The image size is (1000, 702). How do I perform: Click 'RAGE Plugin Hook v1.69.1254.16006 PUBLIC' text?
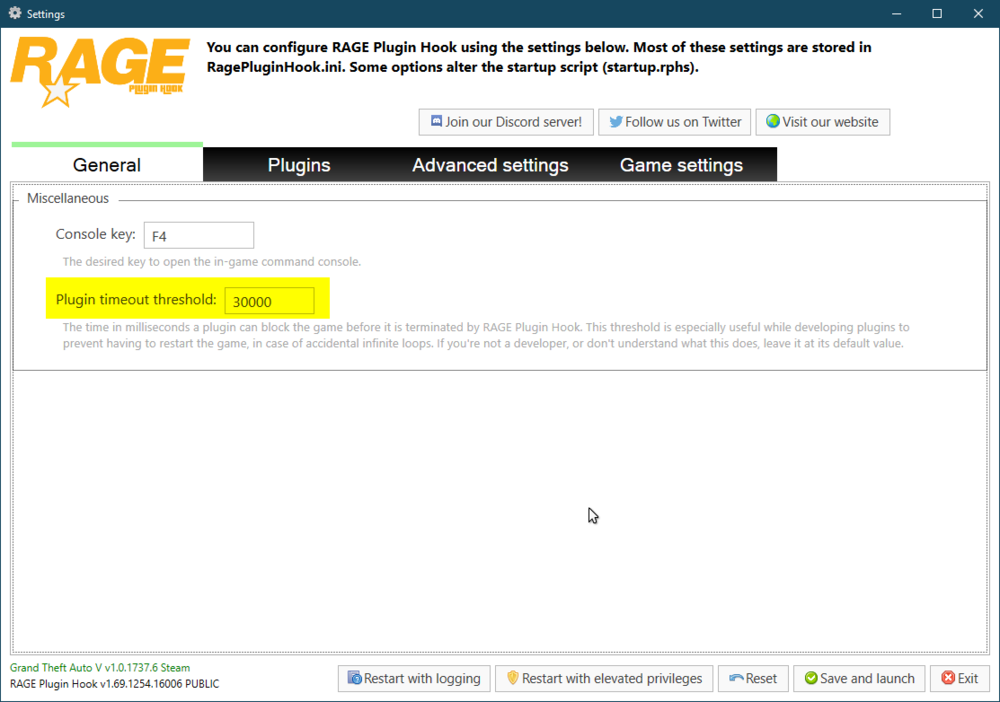(114, 684)
